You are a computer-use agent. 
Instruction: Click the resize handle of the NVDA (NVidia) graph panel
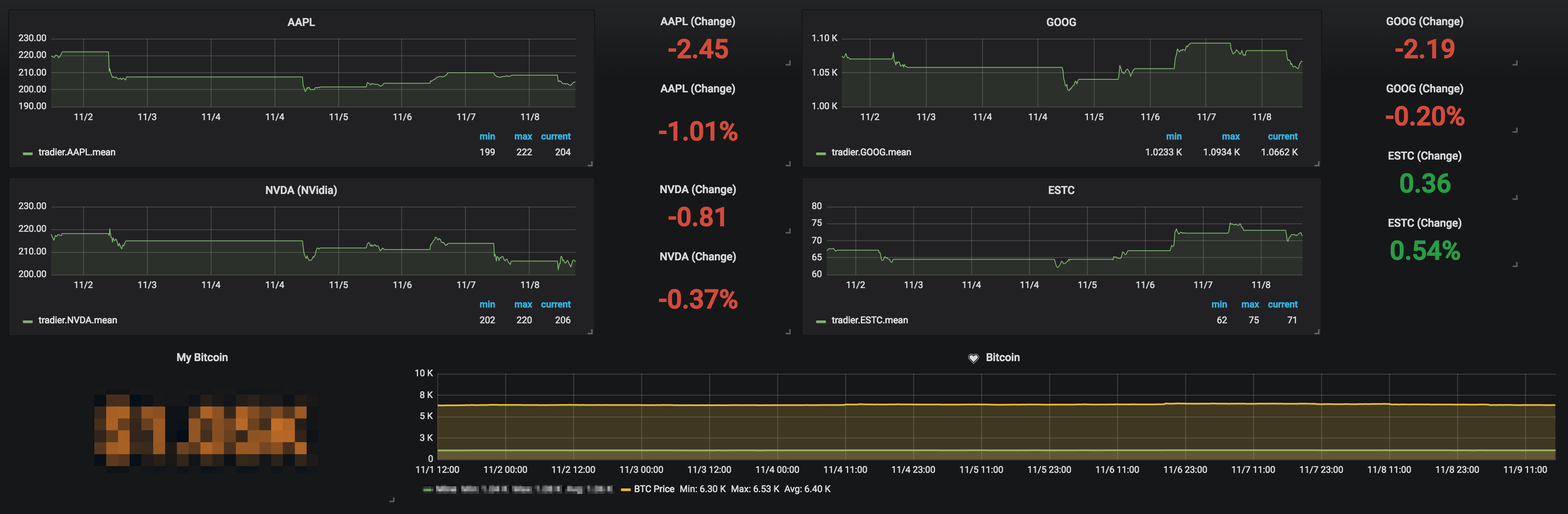click(590, 331)
